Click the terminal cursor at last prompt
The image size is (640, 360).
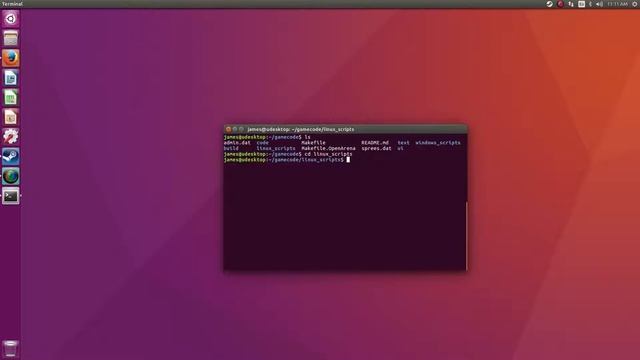[x=348, y=160]
